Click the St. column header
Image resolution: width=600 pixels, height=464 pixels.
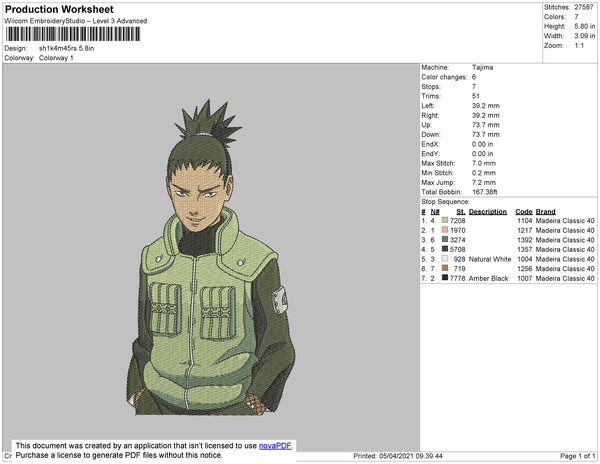(461, 212)
